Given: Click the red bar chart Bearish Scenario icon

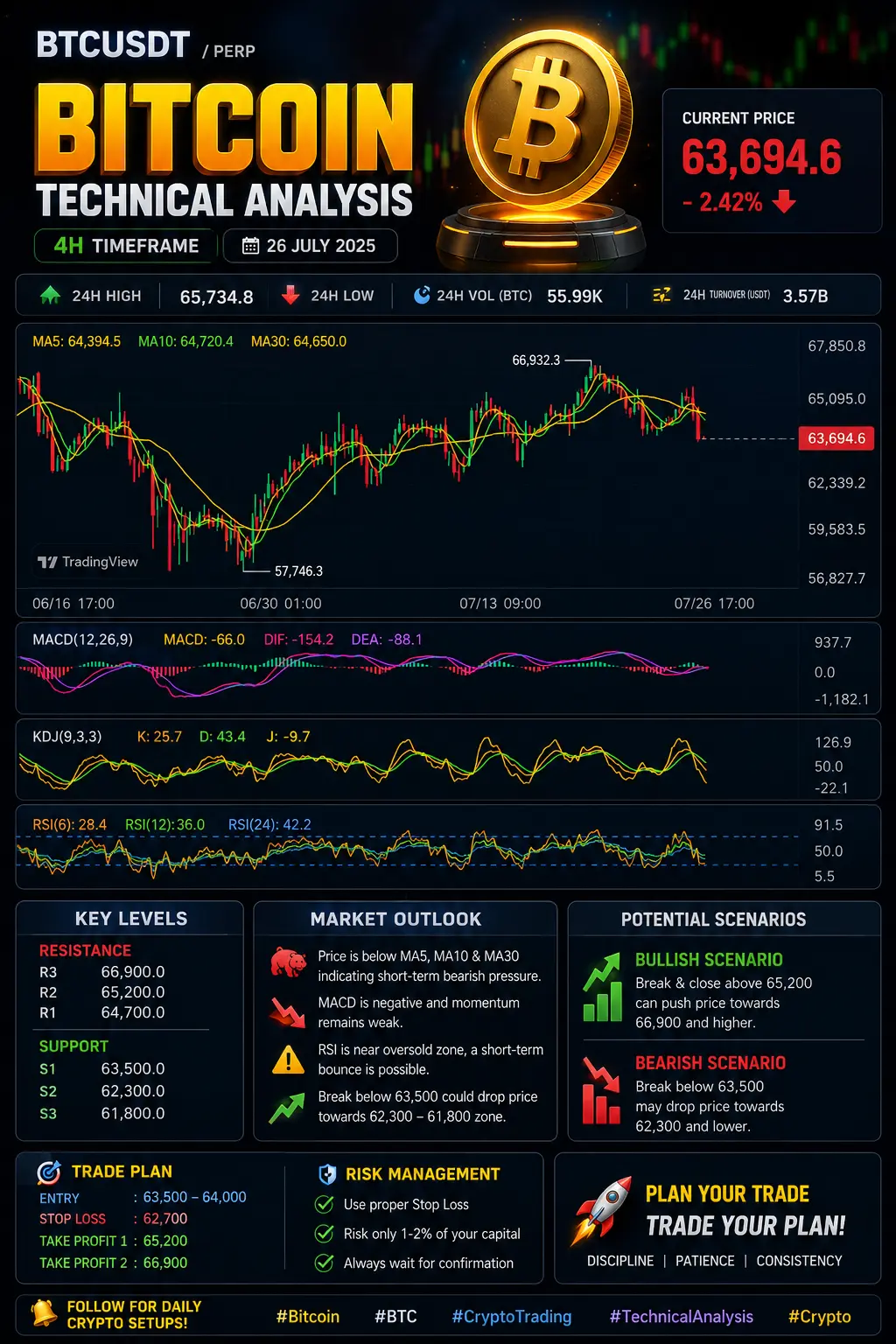Looking at the screenshot, I should pos(601,1090).
